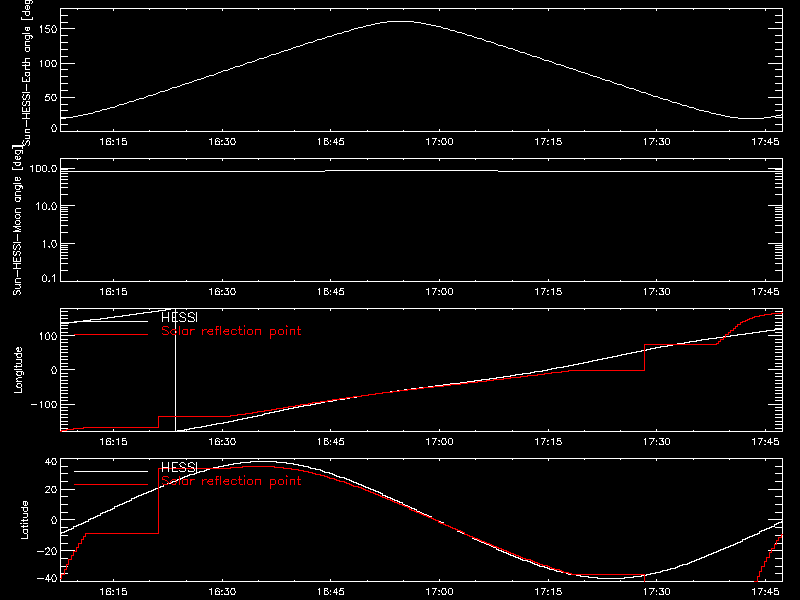Select 17:30 label under Moon angle plot
This screenshot has width=800, height=600.
pos(657,291)
